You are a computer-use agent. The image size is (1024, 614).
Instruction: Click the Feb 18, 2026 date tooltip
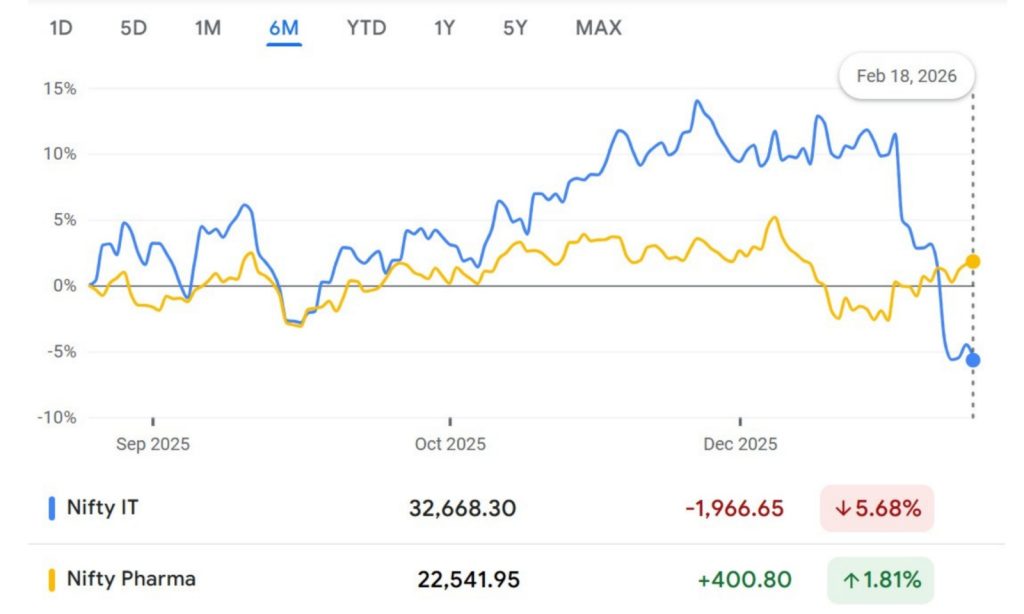click(906, 76)
